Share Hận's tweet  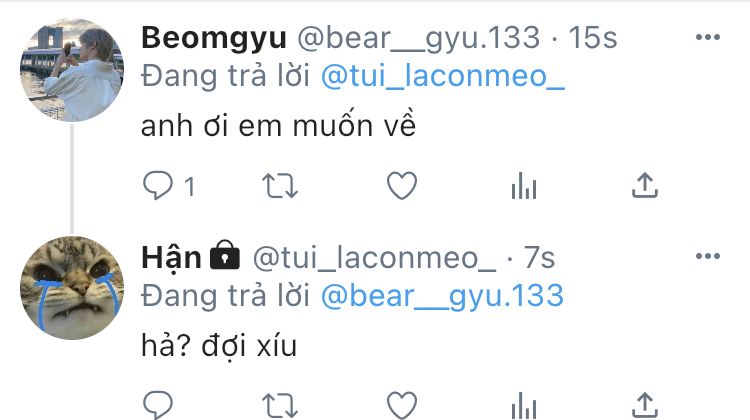coord(645,405)
